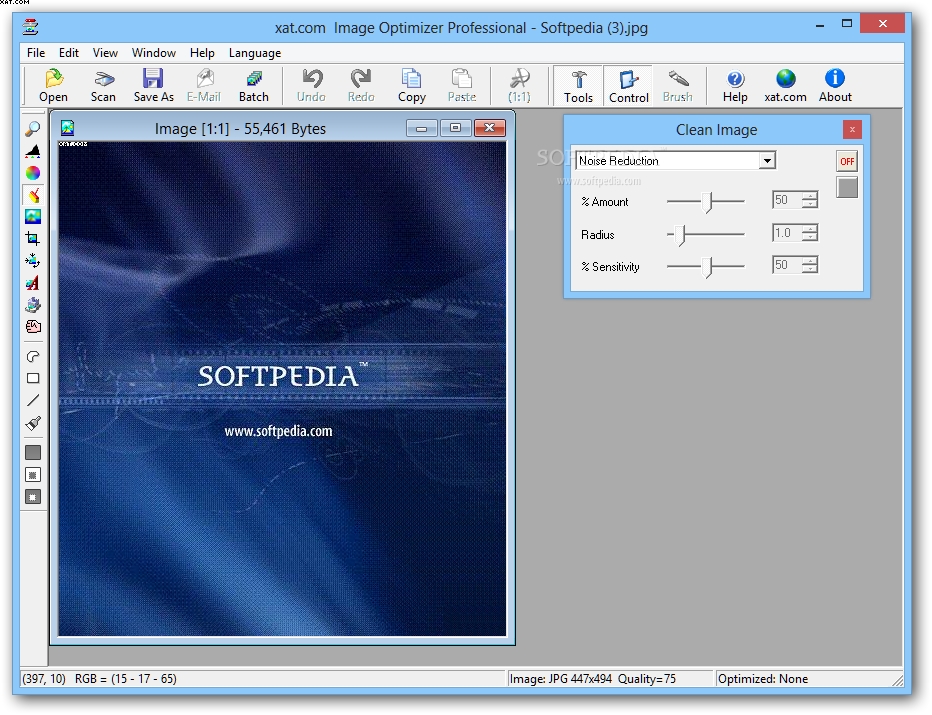Click the application icon in title bar
The width and height of the screenshot is (932, 715).
tap(30, 27)
